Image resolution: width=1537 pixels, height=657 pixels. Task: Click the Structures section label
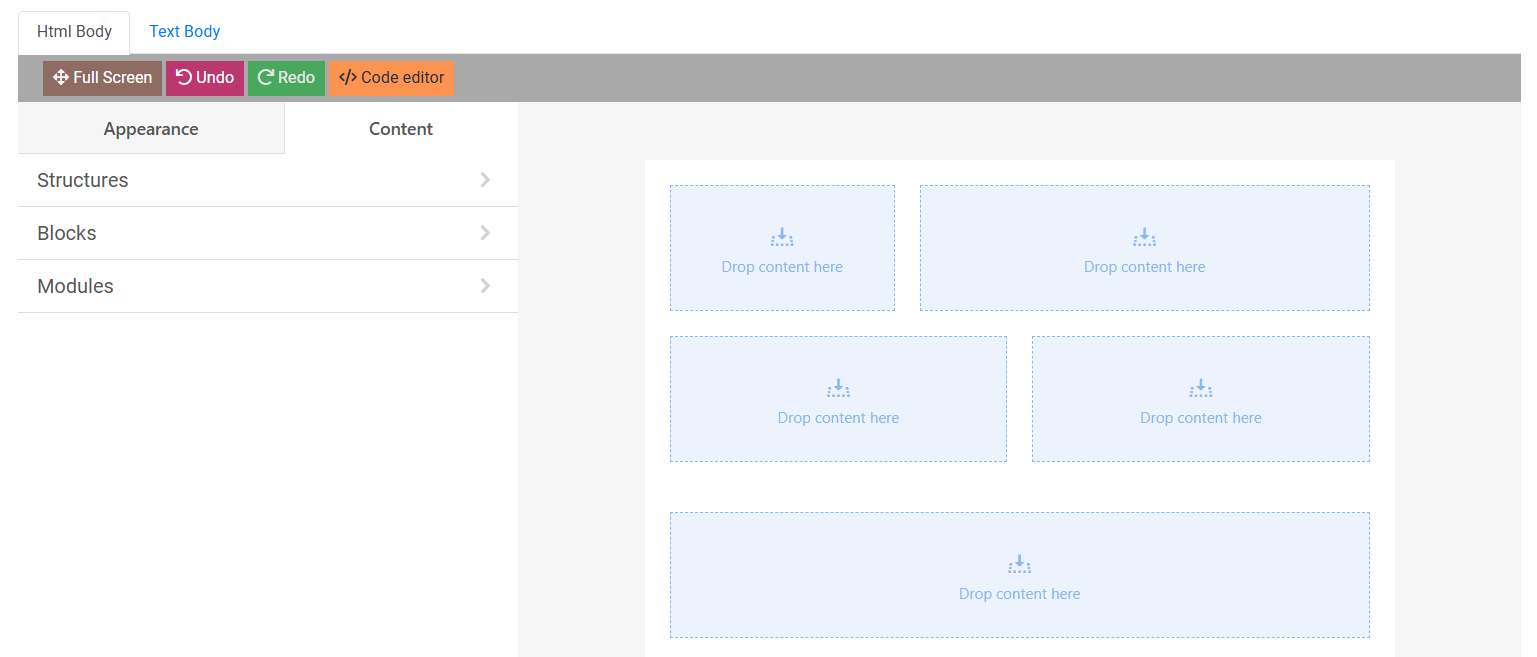tap(83, 181)
